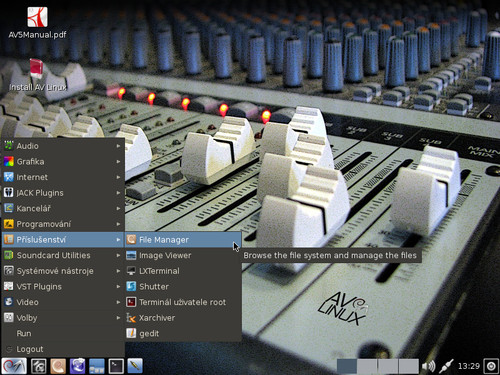Select File Manager from the submenu

pos(183,240)
